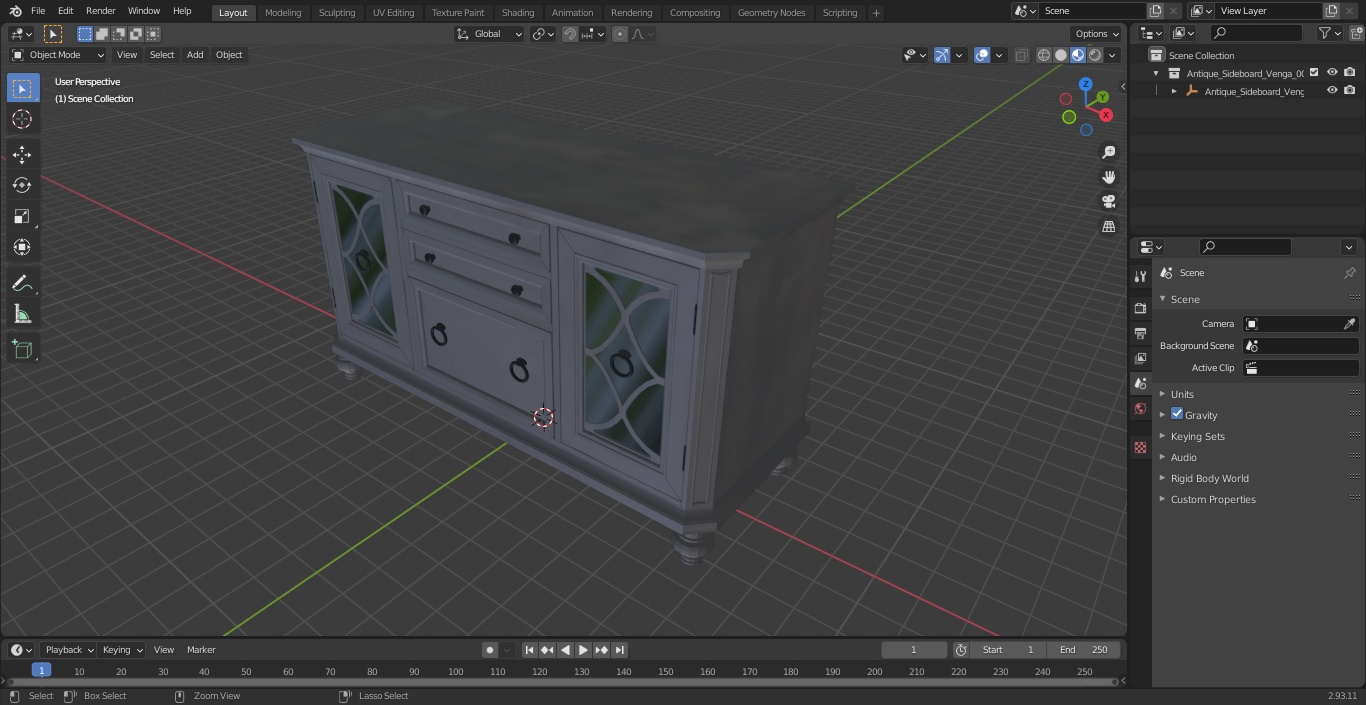1366x705 pixels.
Task: Toggle proportional editing in header
Action: point(620,34)
